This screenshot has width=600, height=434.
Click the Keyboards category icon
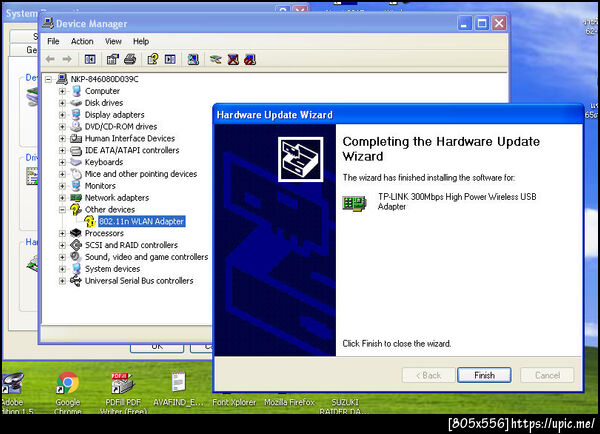(x=76, y=162)
